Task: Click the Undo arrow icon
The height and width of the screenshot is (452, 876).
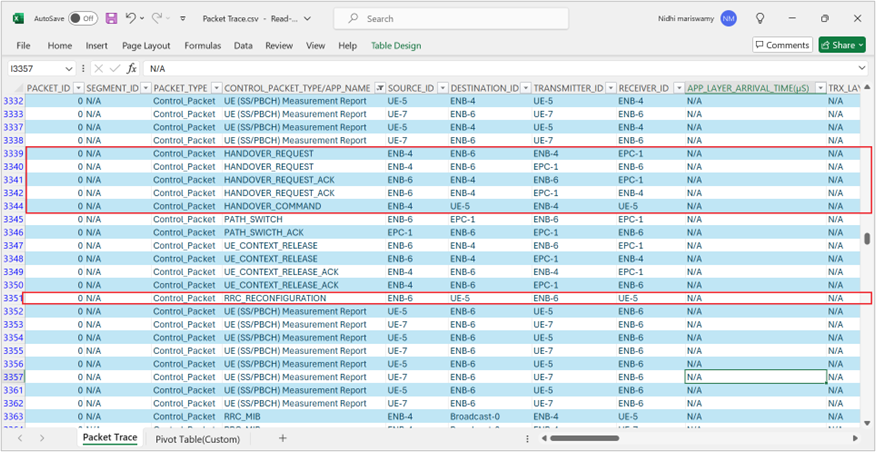Action: 132,18
